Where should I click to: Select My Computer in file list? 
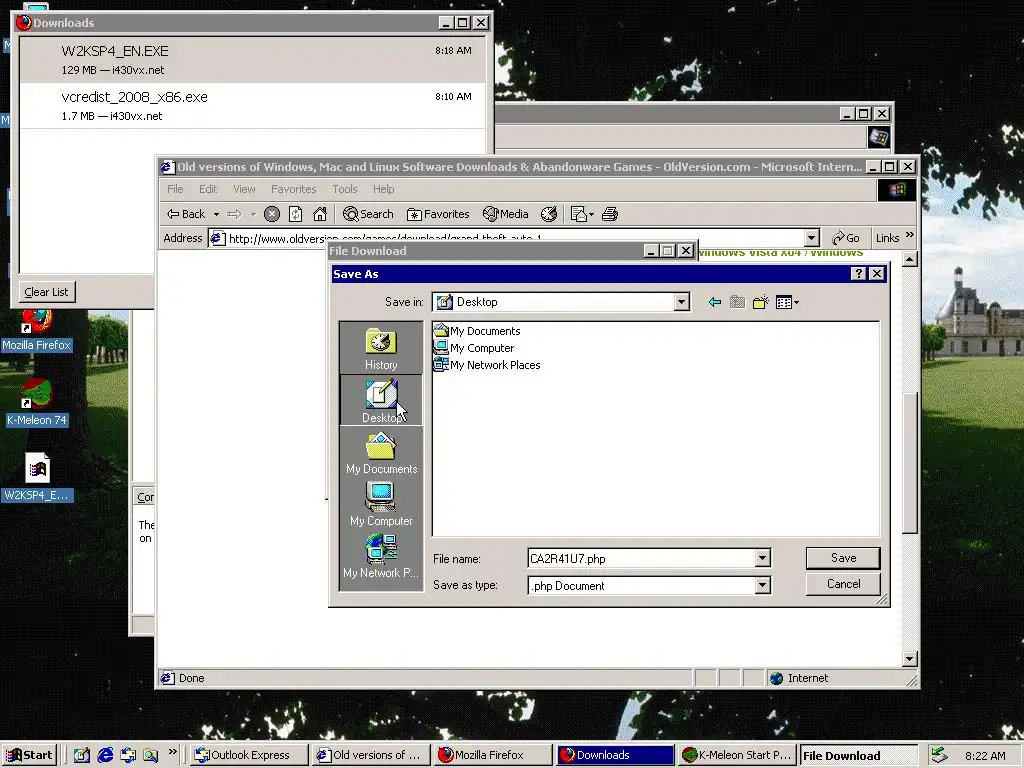click(474, 348)
